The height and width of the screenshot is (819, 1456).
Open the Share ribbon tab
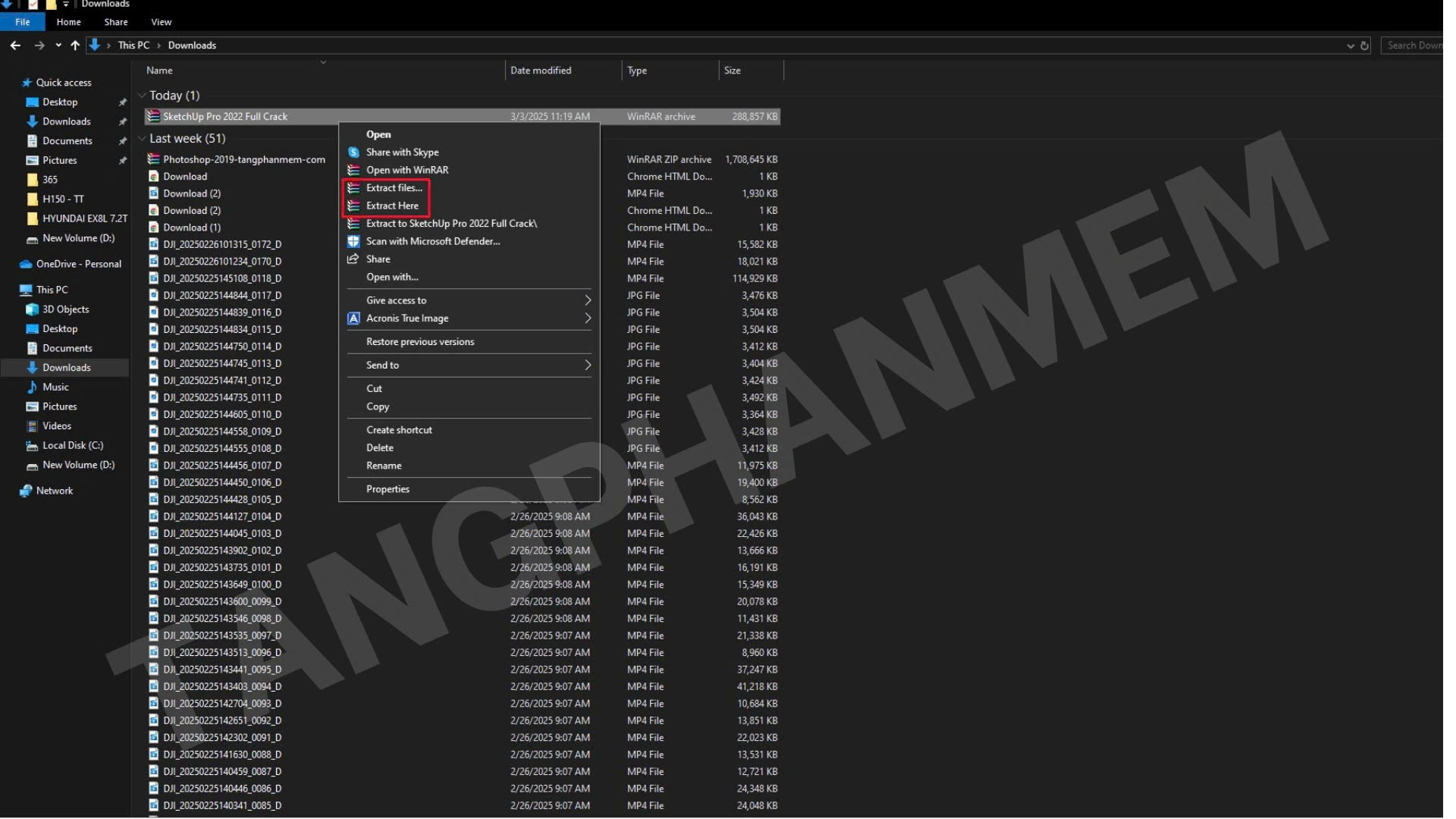(116, 22)
